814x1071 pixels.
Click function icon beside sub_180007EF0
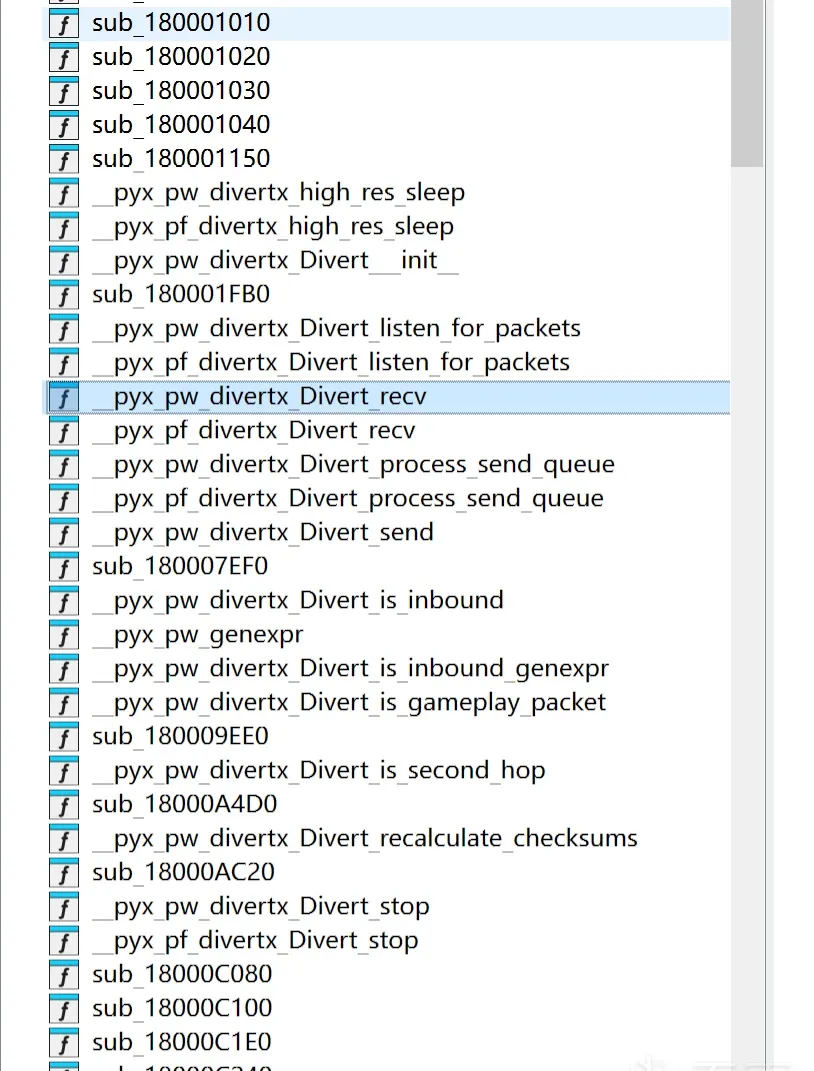(64, 568)
